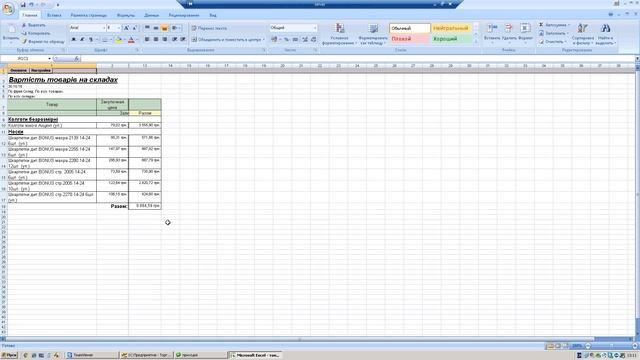Apply the accounting currency number format
640x360 pixels.
tap(275, 40)
